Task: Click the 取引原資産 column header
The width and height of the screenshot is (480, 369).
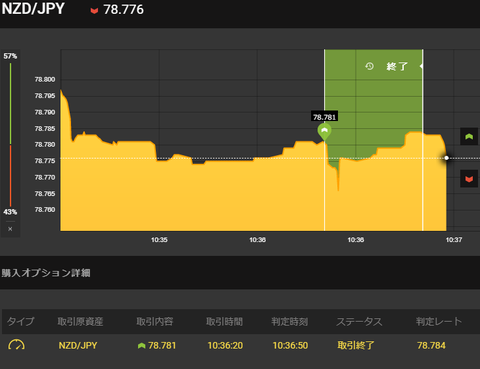Action: click(80, 321)
